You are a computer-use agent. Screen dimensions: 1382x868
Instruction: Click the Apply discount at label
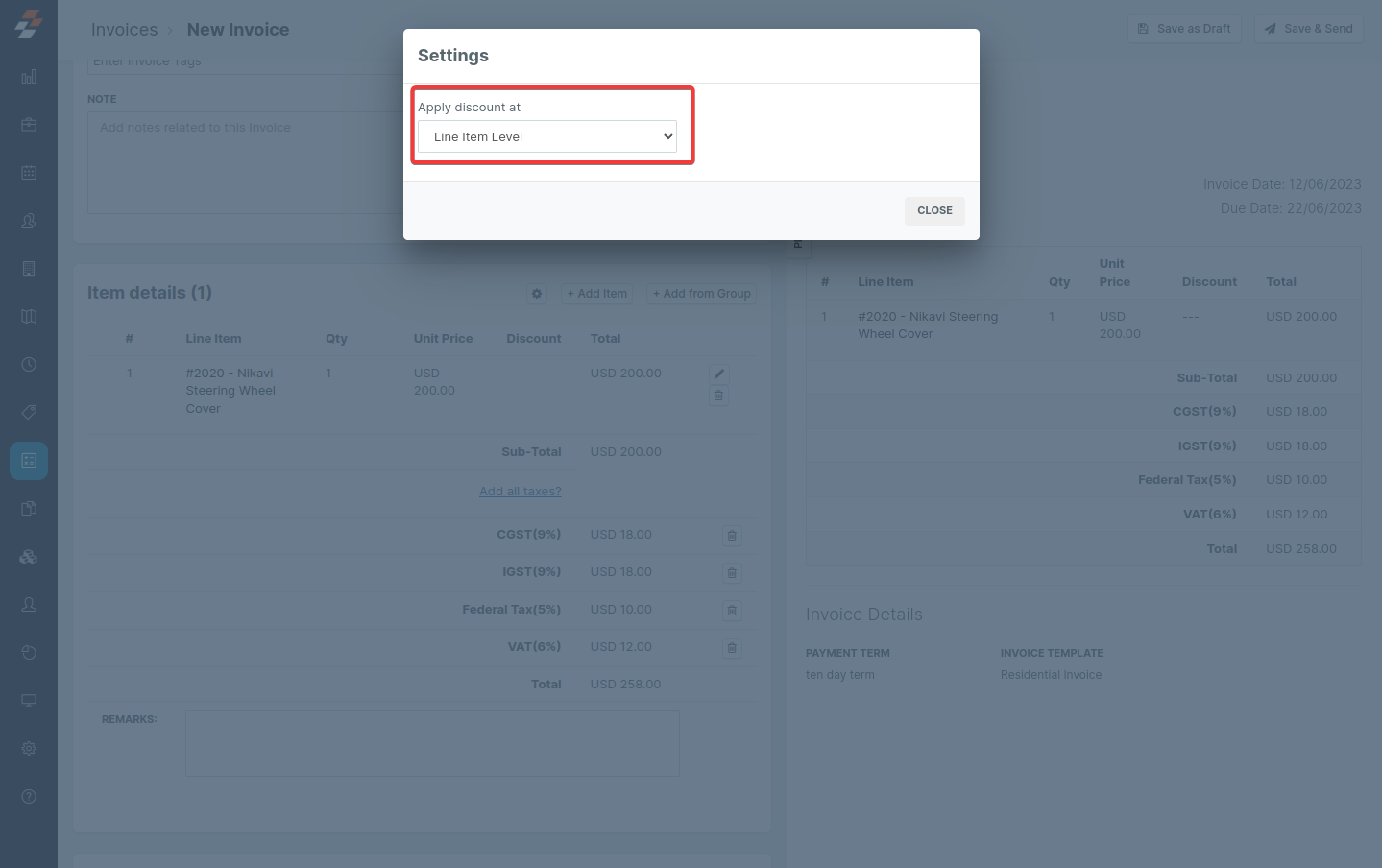[470, 108]
